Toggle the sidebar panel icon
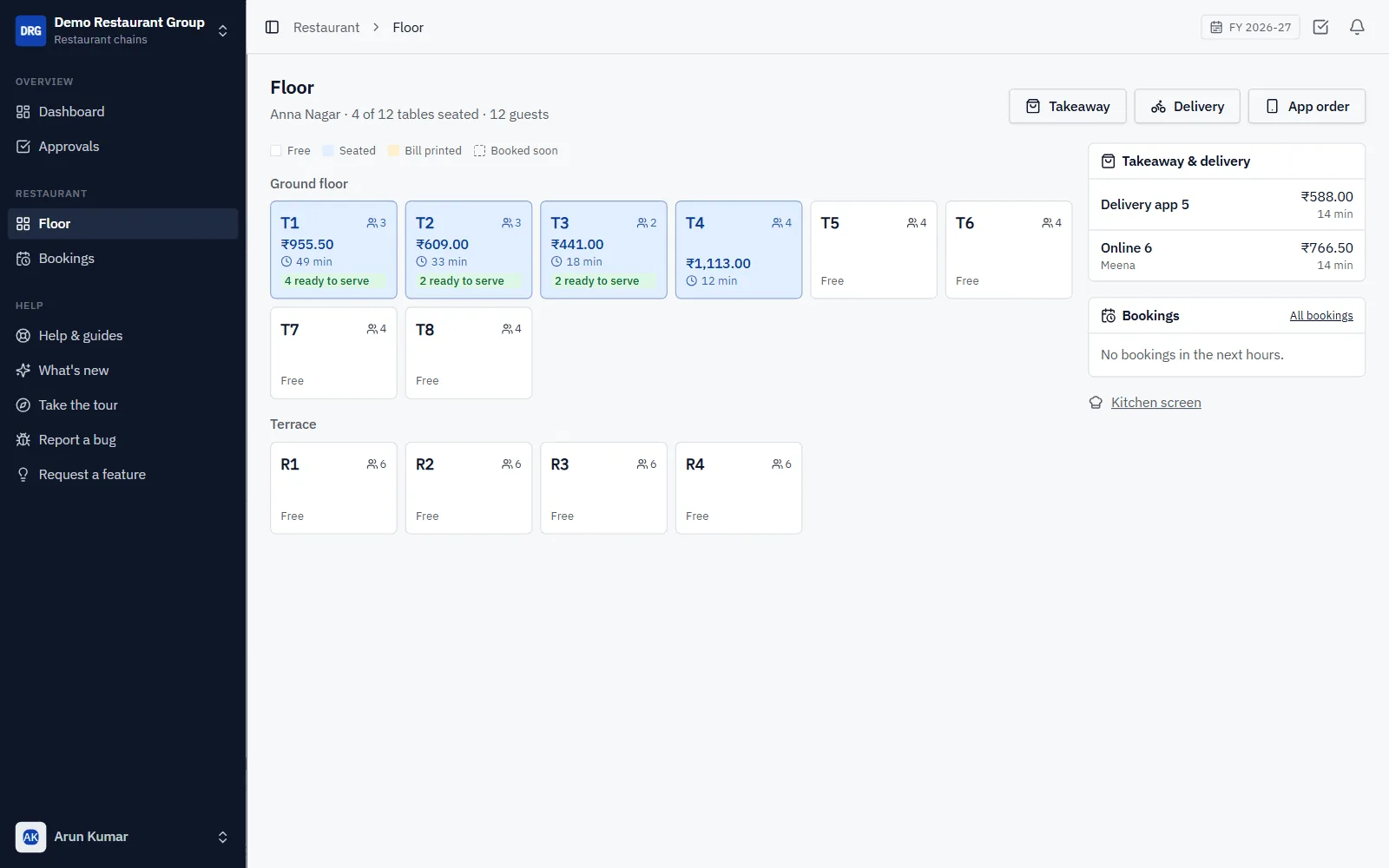The height and width of the screenshot is (868, 1389). [272, 27]
